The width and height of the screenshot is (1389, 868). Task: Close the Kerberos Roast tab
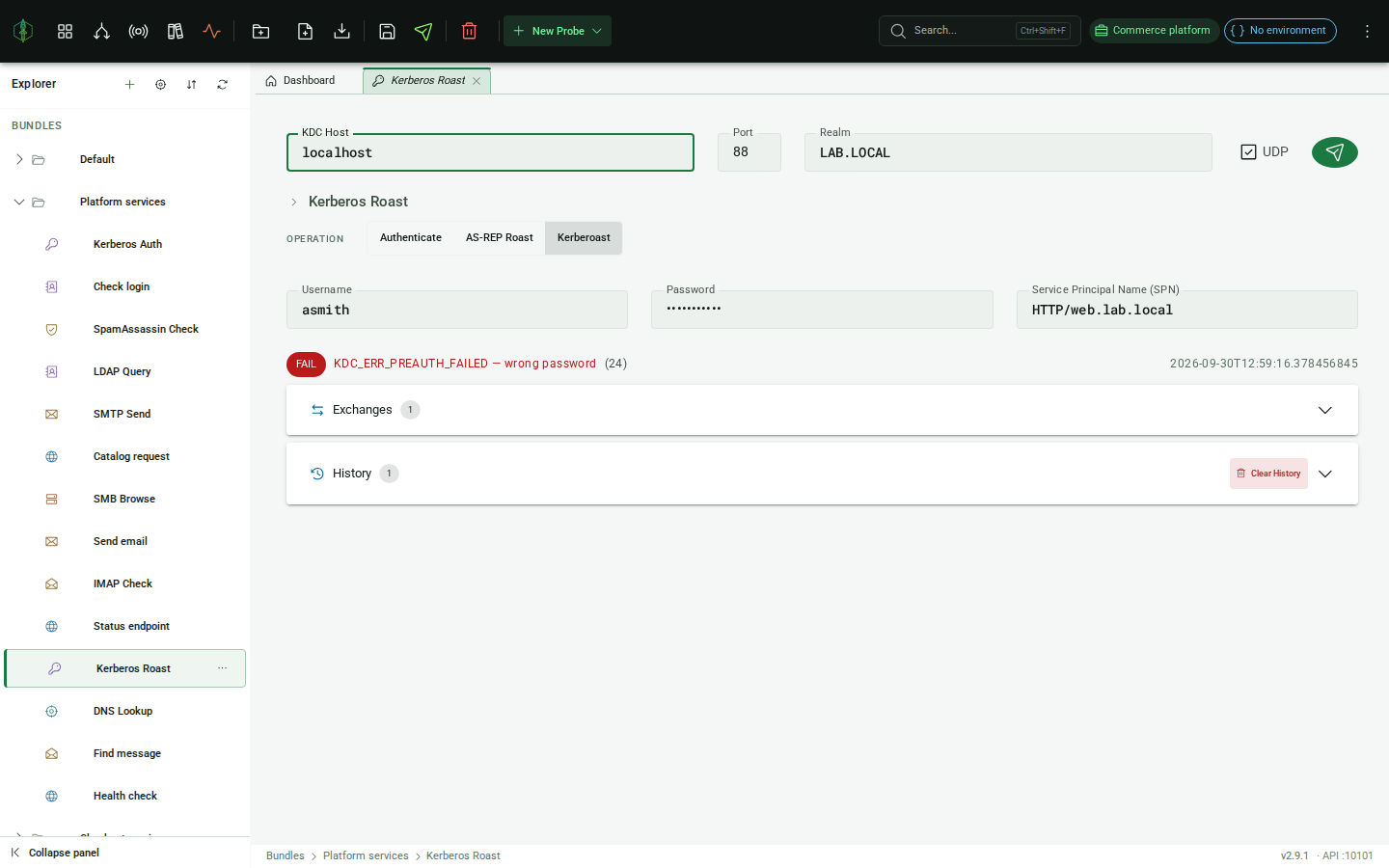pyautogui.click(x=477, y=81)
